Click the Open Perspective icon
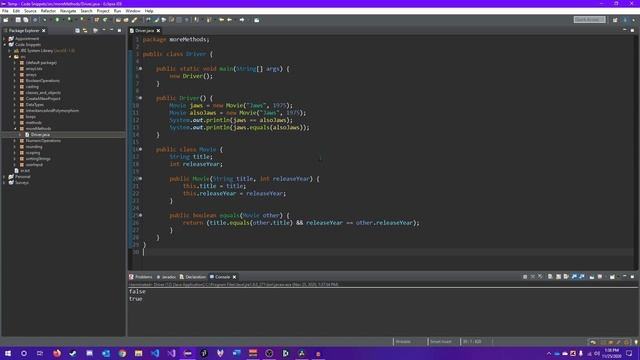640x360 pixels. coord(615,20)
